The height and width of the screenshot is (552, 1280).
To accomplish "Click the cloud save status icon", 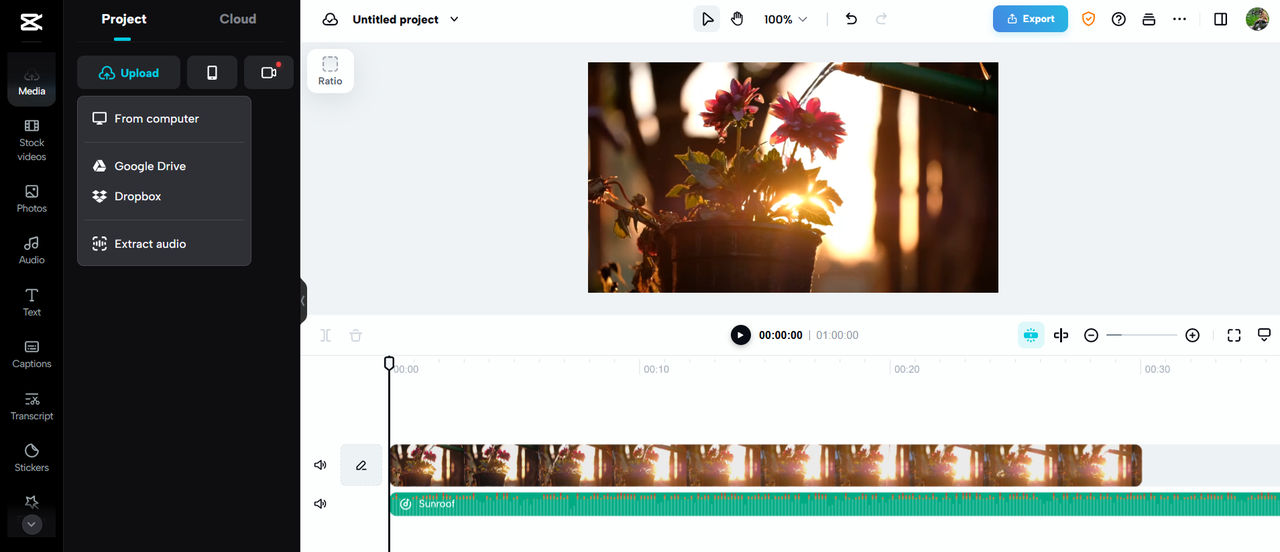I will (330, 19).
